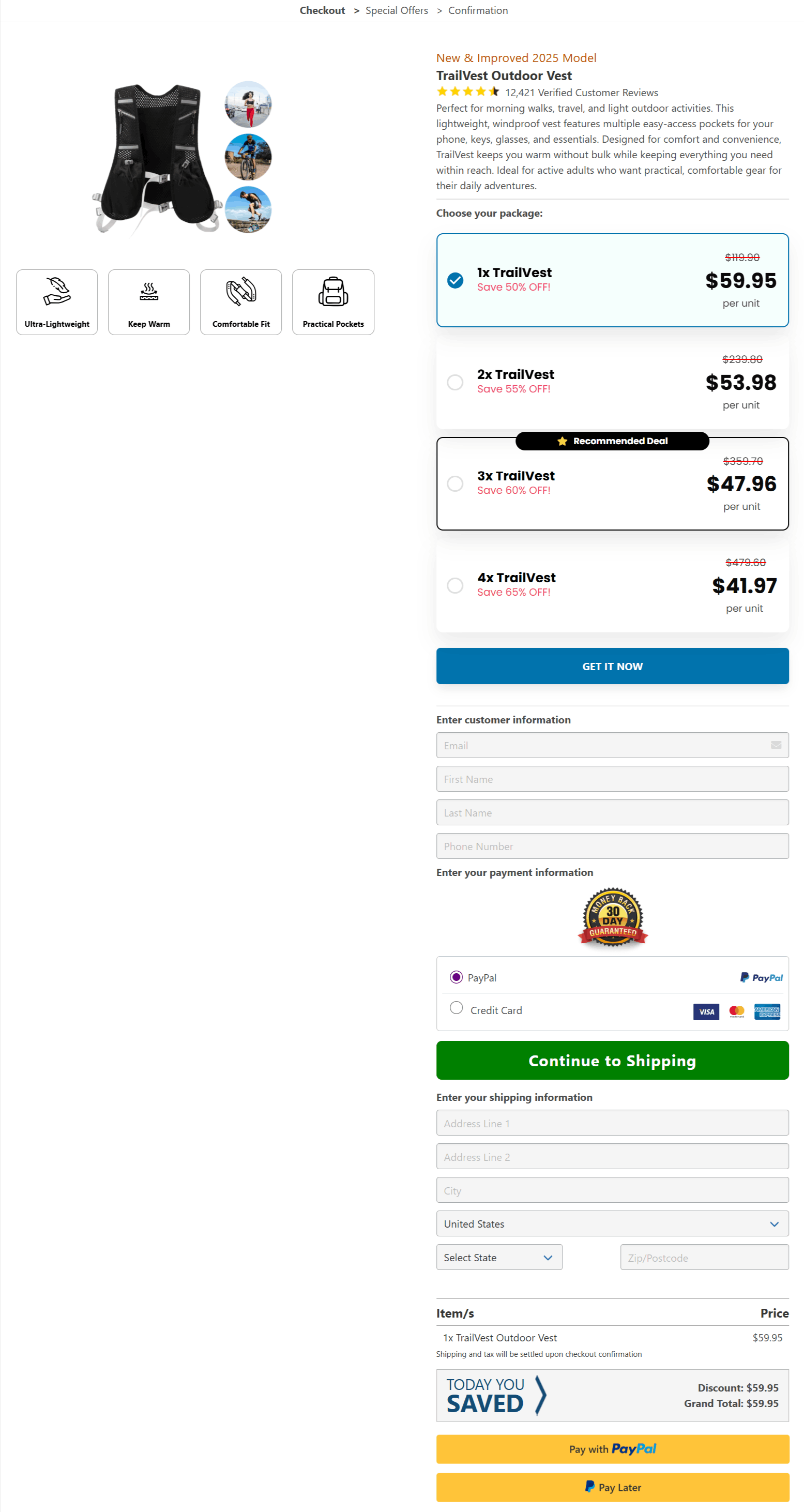
Task: Click the Keep Warm feature icon
Action: click(x=148, y=292)
